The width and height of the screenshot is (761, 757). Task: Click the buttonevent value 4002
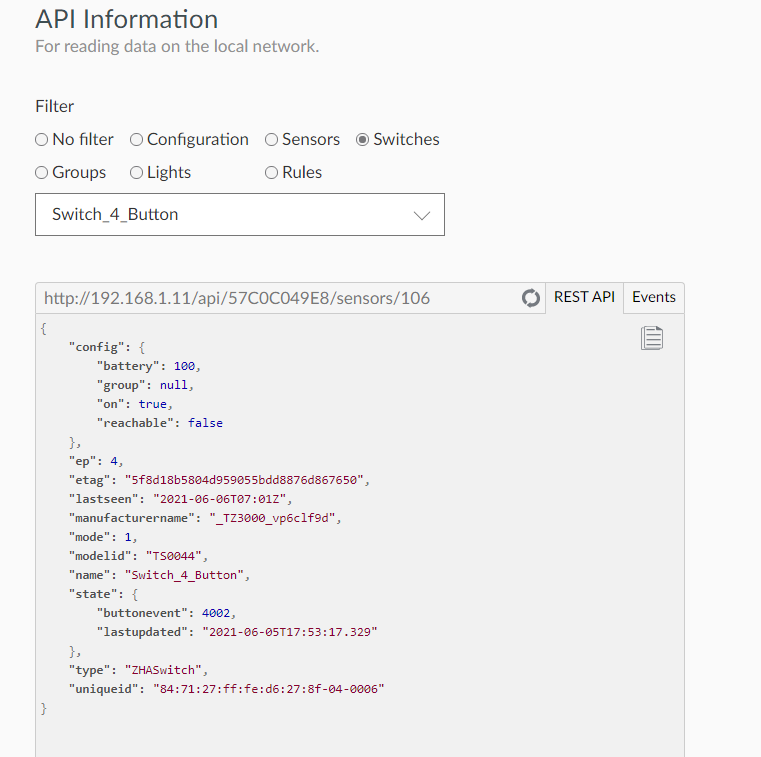(216, 613)
